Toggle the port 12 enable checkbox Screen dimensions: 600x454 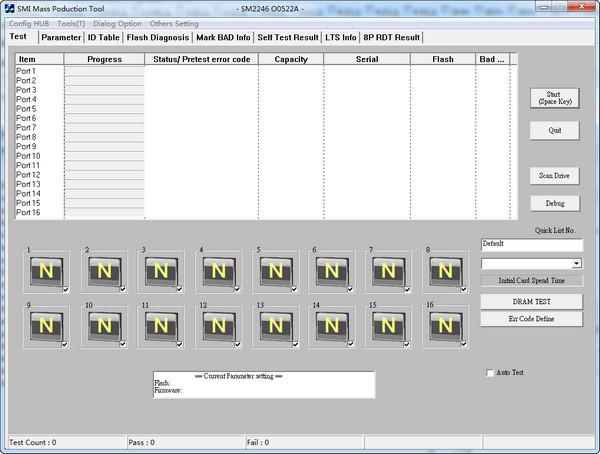[238, 345]
